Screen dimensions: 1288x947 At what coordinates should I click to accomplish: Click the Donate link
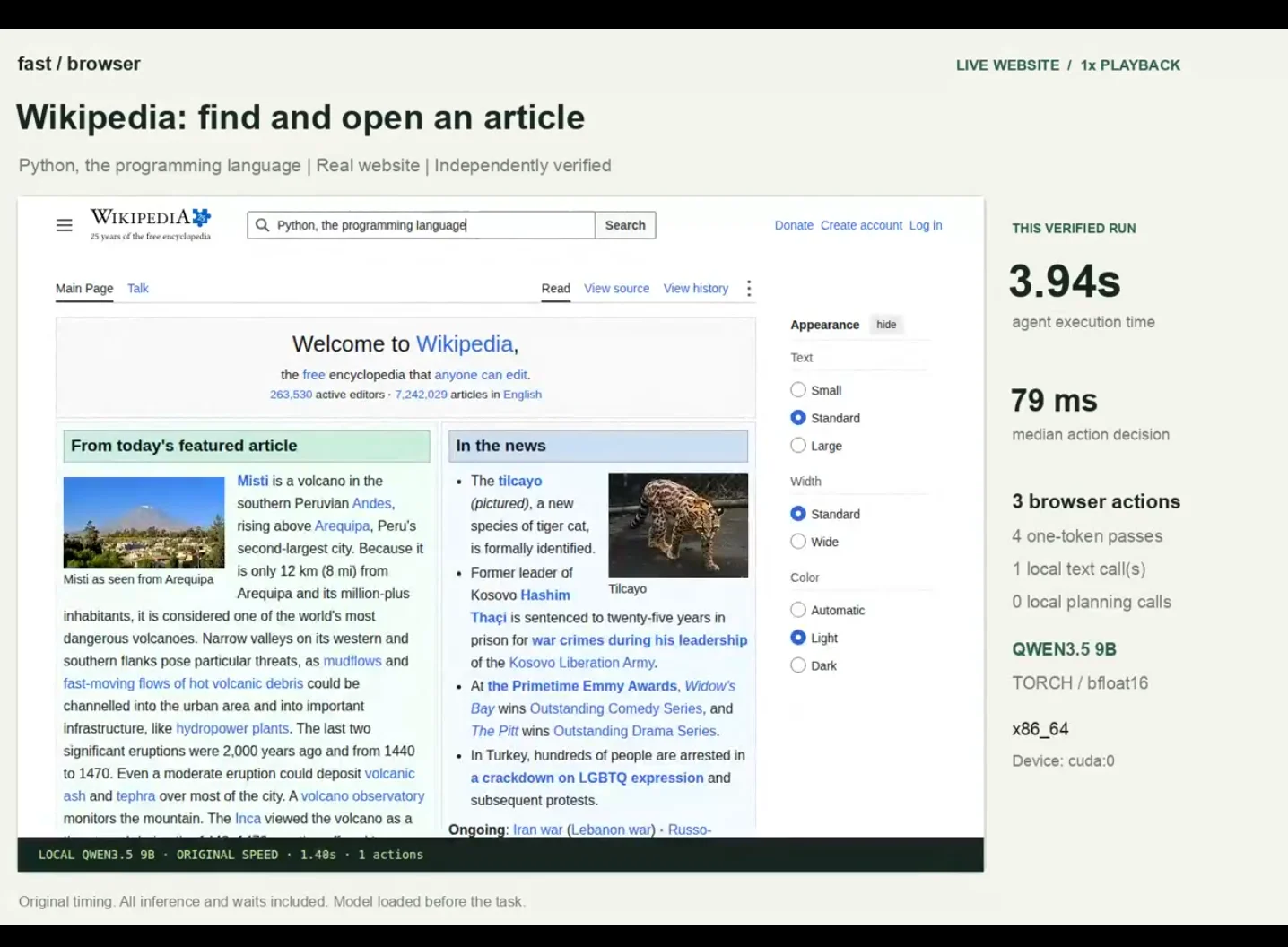tap(794, 225)
